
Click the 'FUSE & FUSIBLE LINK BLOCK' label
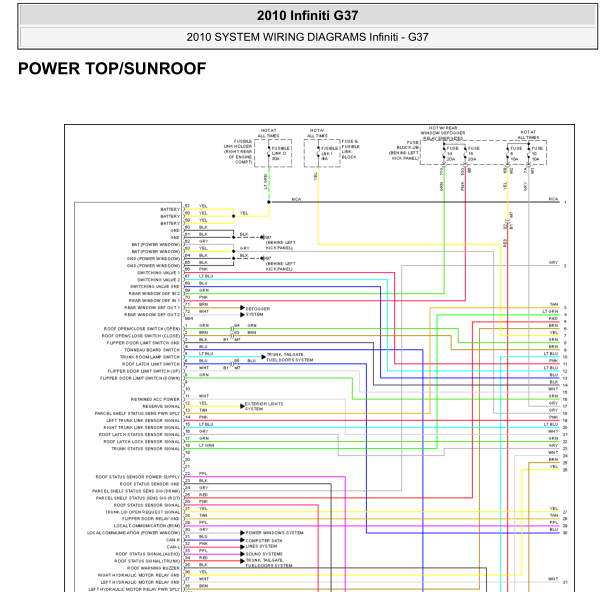click(x=351, y=149)
